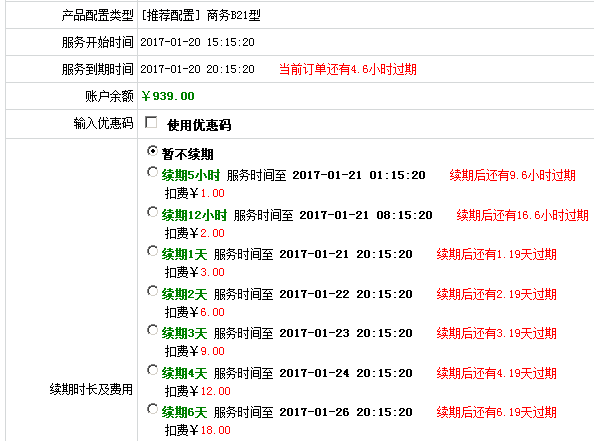Image resolution: width=594 pixels, height=441 pixels.
Task: Click the date 2017-01-26 20:15:20
Action: click(x=346, y=412)
